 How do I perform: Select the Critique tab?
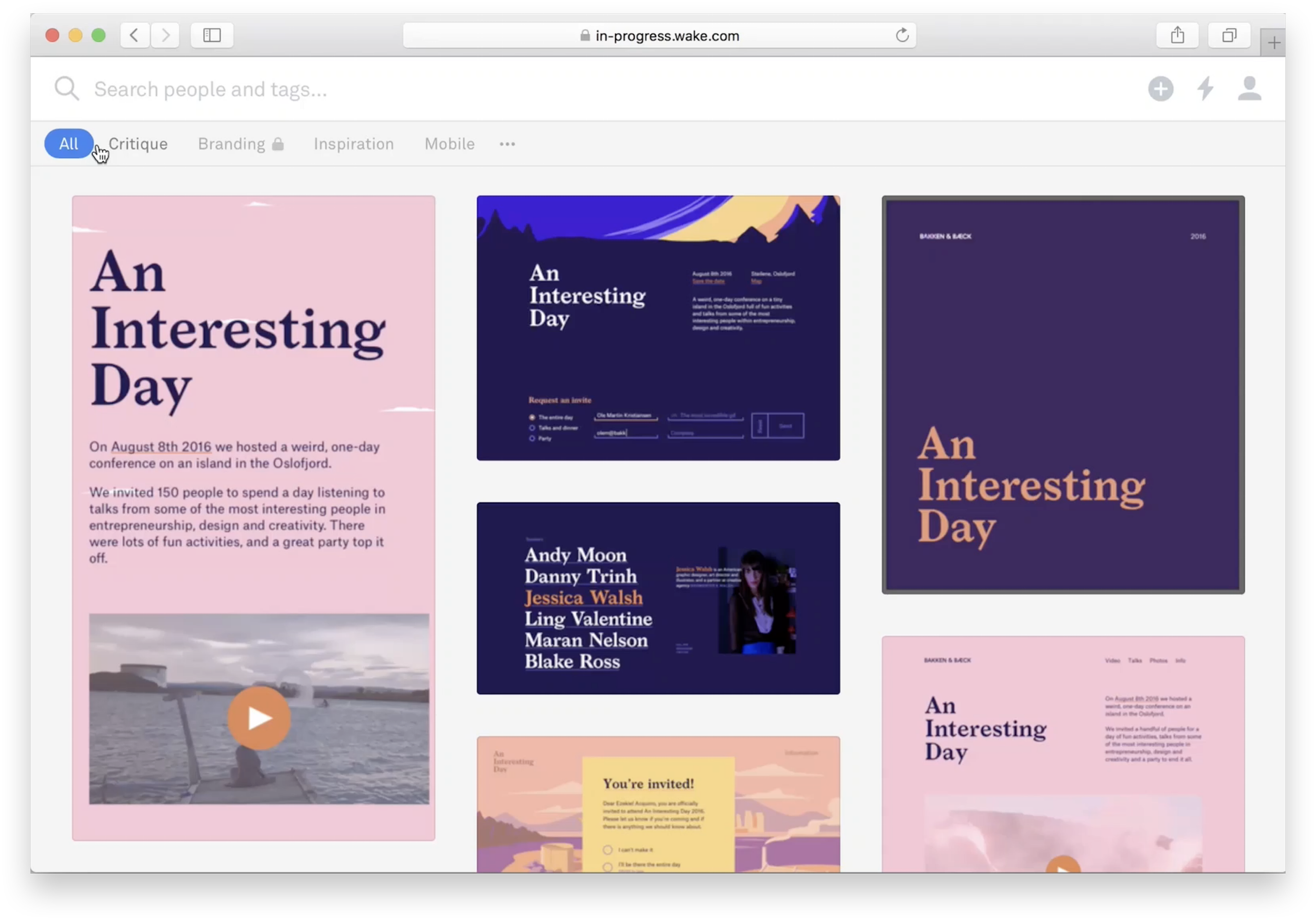click(x=138, y=144)
